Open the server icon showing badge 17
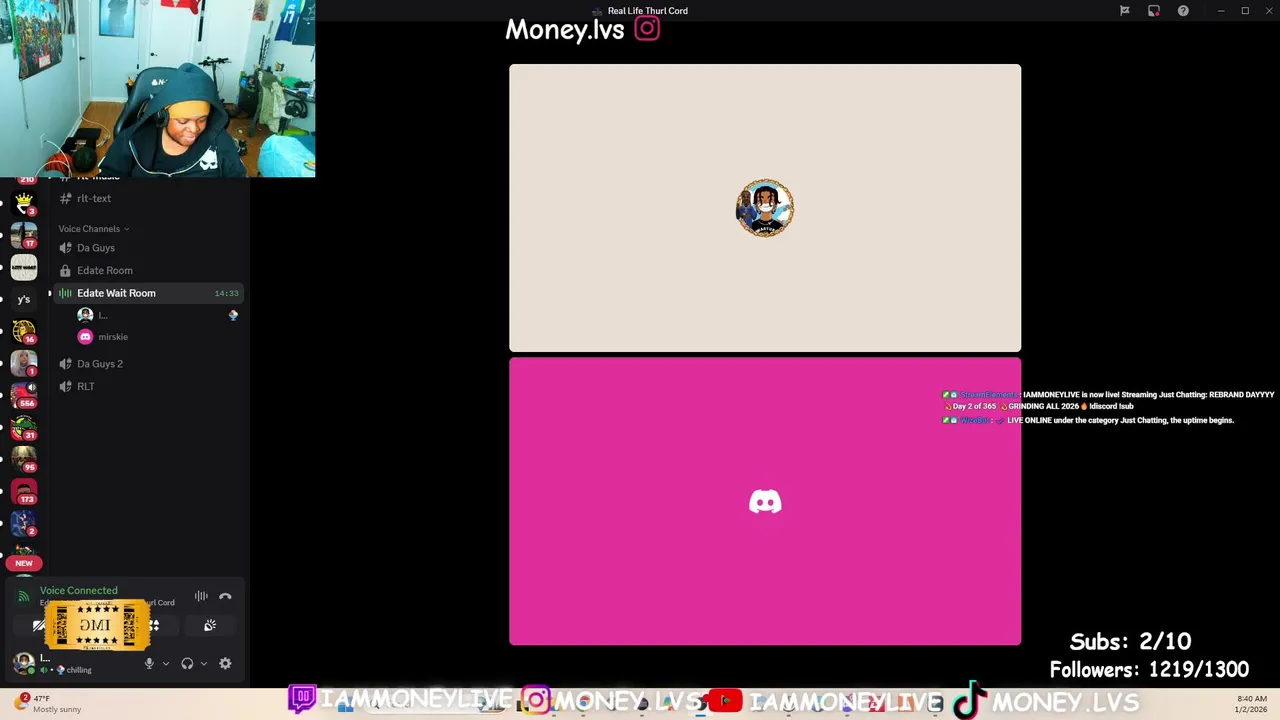This screenshot has height=720, width=1280. point(24,235)
